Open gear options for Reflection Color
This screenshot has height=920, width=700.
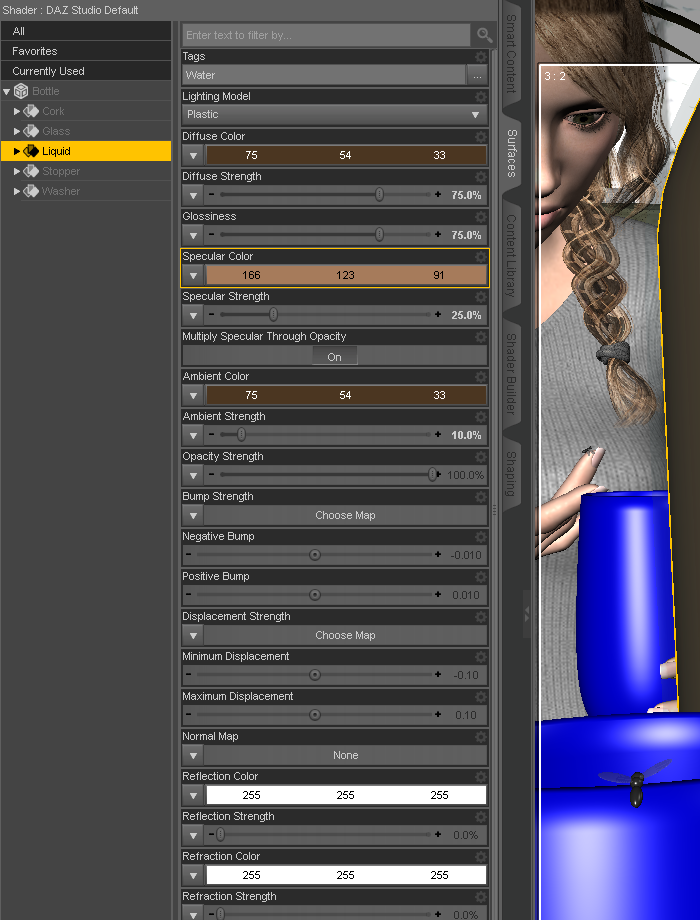(481, 776)
